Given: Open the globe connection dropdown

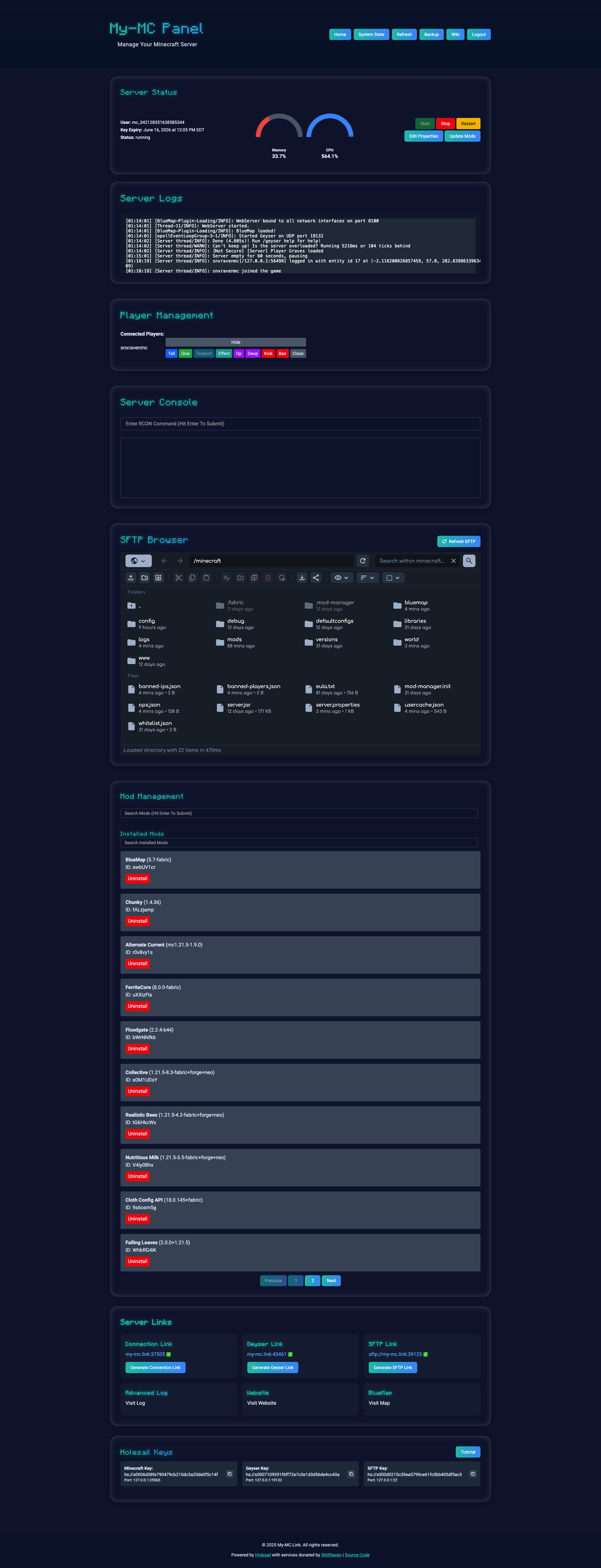Looking at the screenshot, I should coord(139,561).
